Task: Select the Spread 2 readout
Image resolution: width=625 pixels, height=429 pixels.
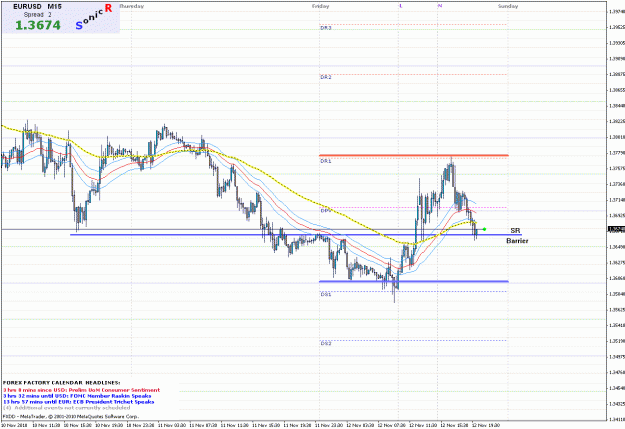Action: [37, 15]
